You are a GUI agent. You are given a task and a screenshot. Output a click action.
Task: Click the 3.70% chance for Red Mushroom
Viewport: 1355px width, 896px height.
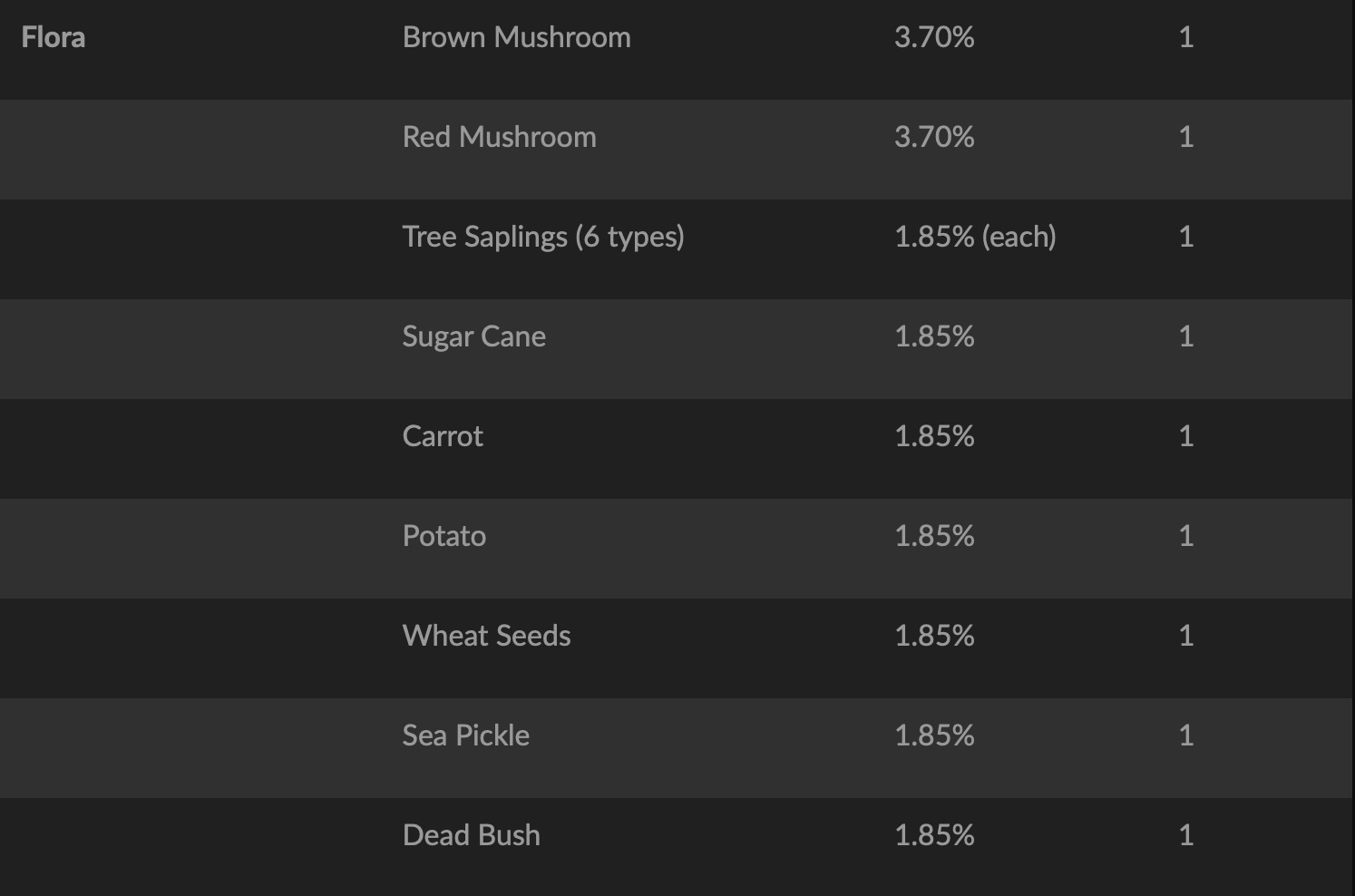pos(934,137)
